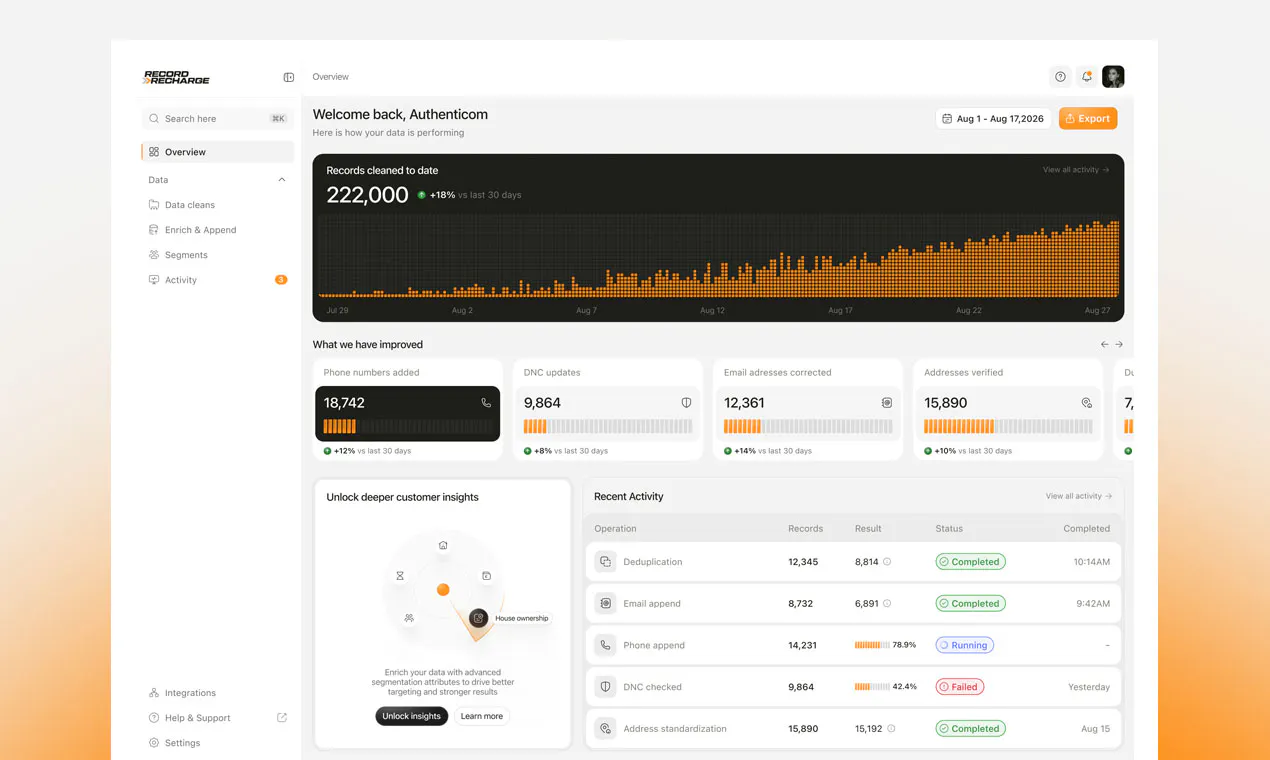Open the help question-mark icon in header

(x=1060, y=77)
